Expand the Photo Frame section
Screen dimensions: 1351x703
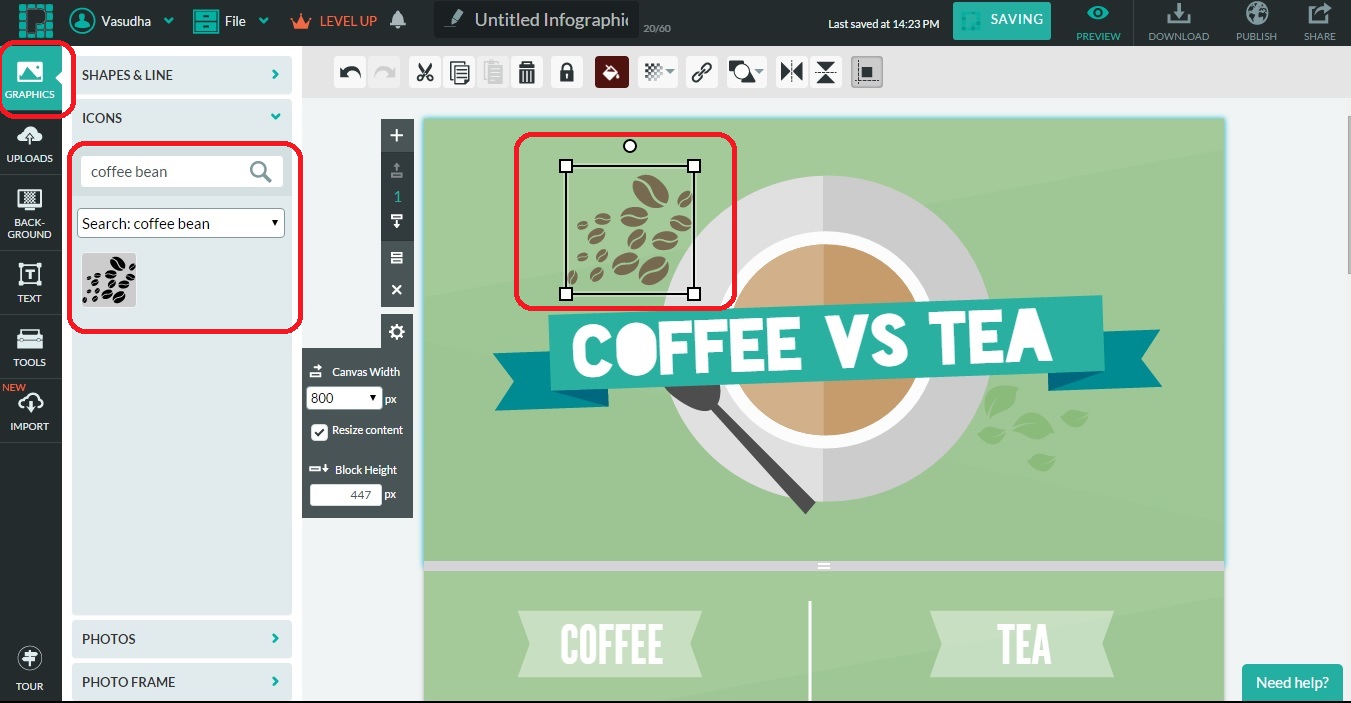(182, 682)
